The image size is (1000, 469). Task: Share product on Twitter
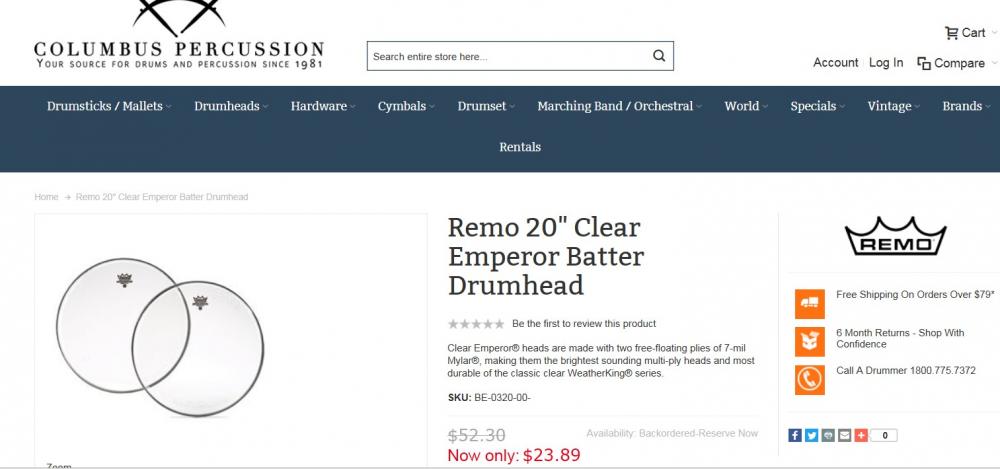(x=812, y=435)
